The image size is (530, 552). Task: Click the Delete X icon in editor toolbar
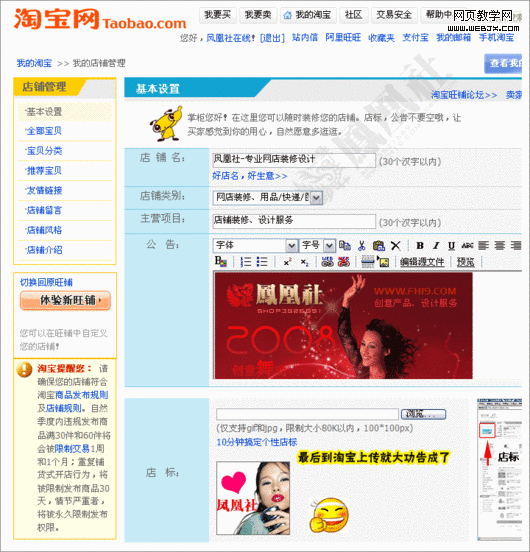coord(396,245)
